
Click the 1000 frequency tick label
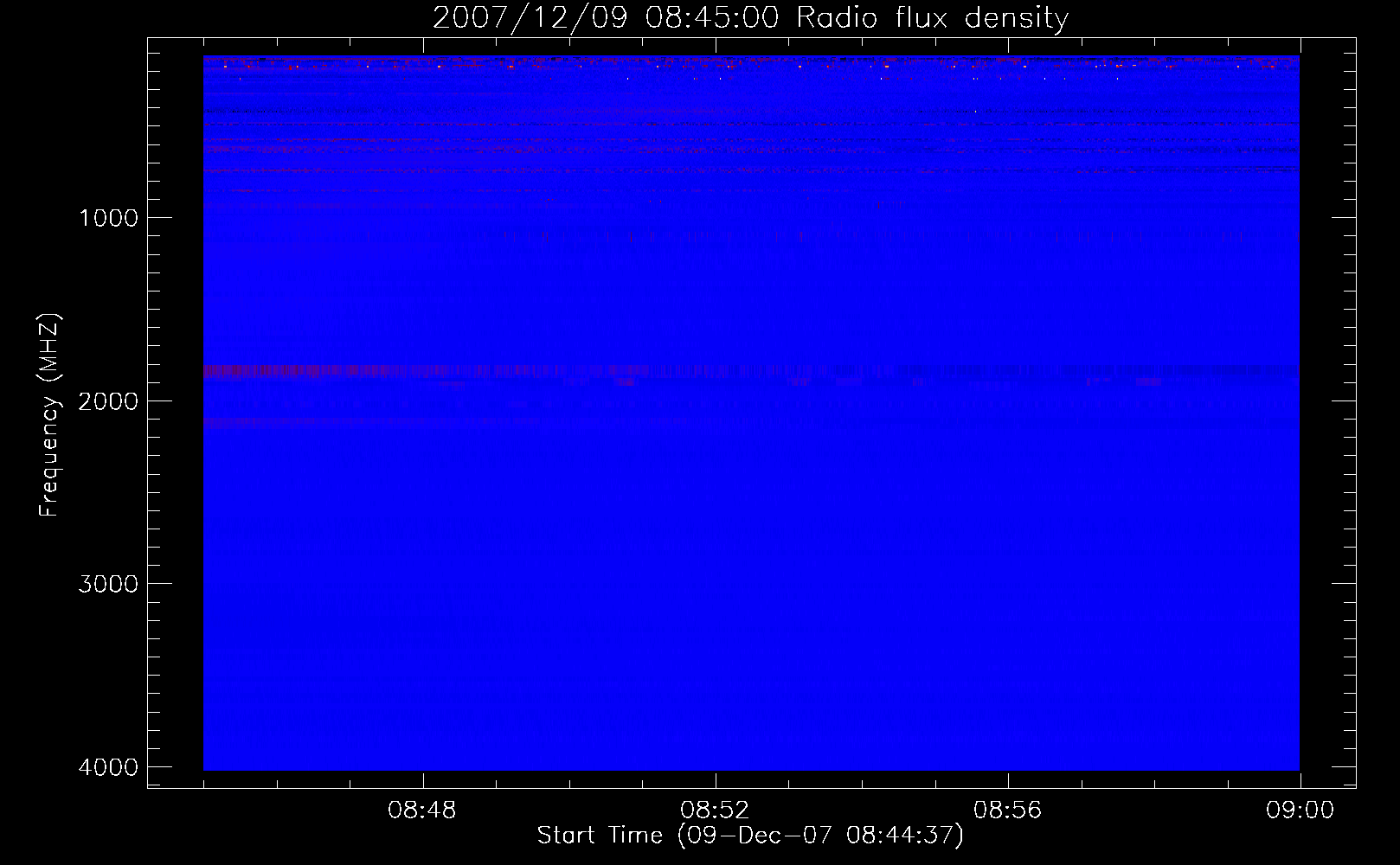click(108, 218)
